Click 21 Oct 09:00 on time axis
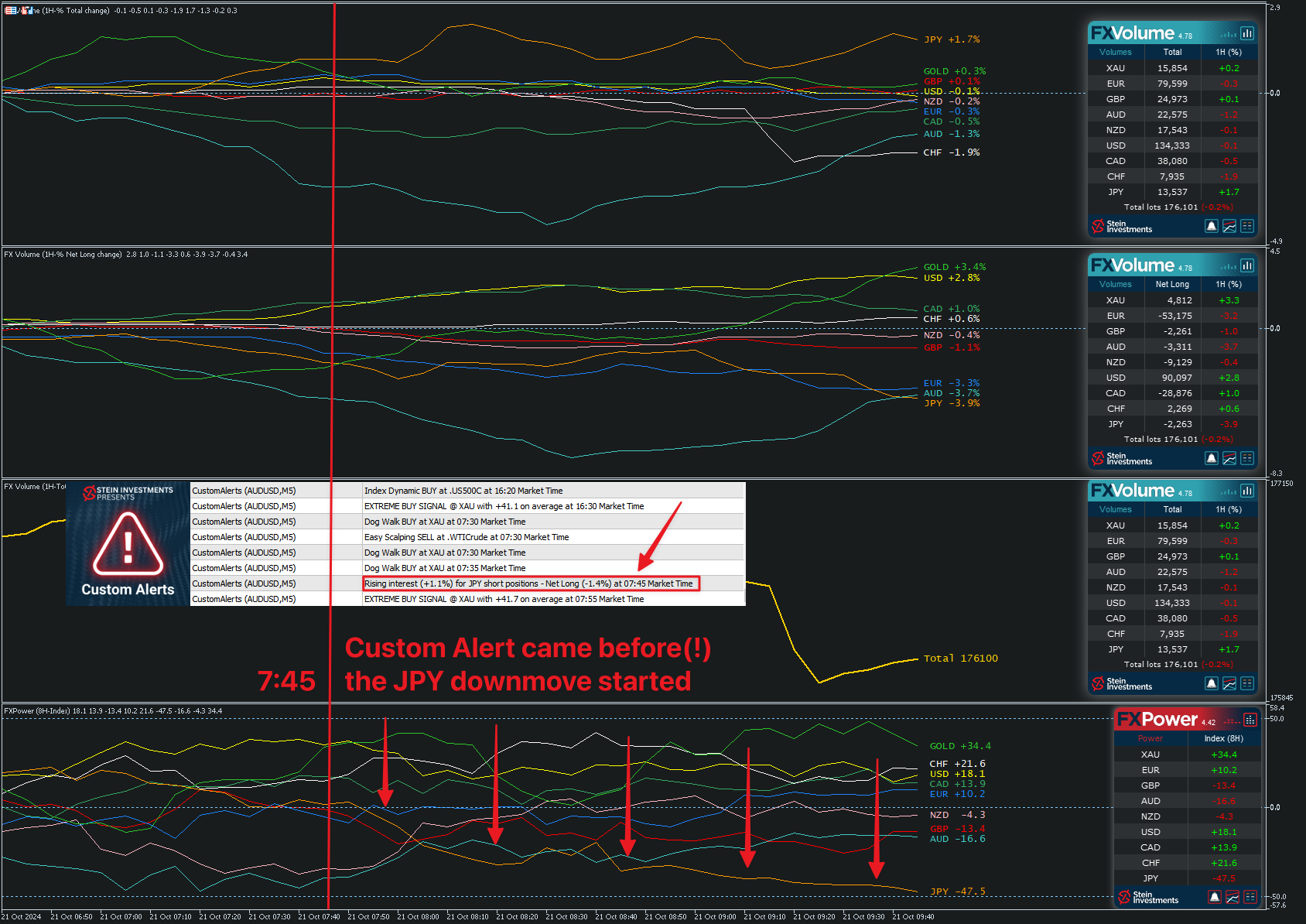The image size is (1306, 924). (715, 917)
